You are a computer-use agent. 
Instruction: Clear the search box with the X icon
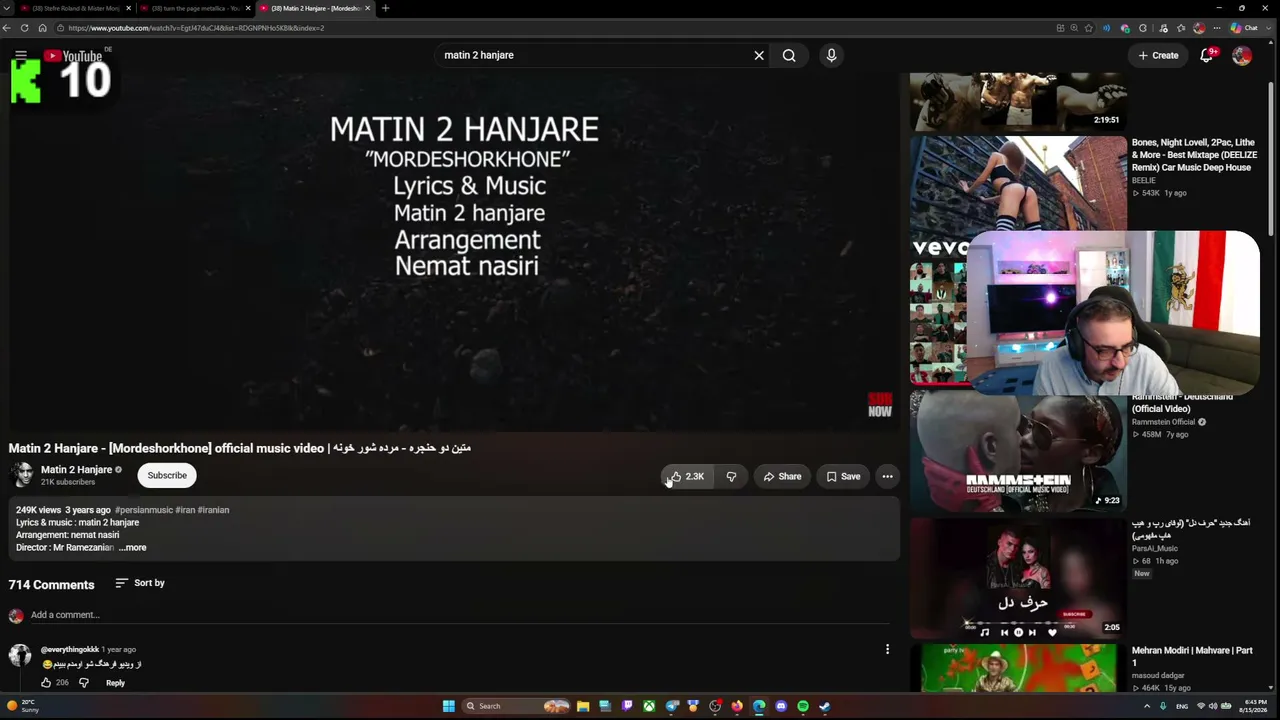(759, 56)
